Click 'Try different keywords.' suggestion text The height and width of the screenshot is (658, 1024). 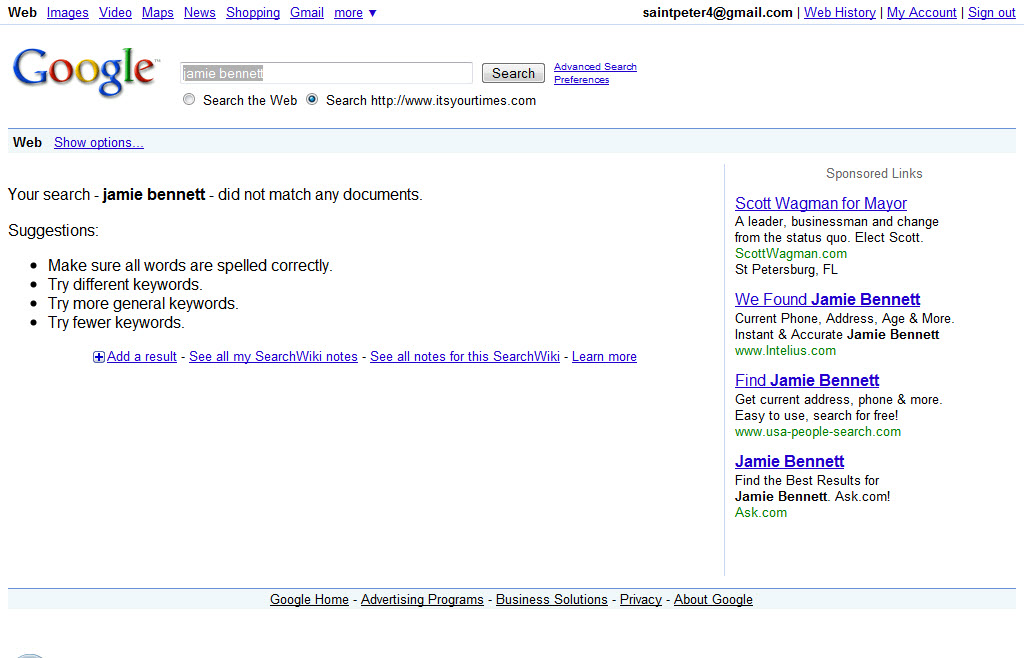tap(125, 285)
